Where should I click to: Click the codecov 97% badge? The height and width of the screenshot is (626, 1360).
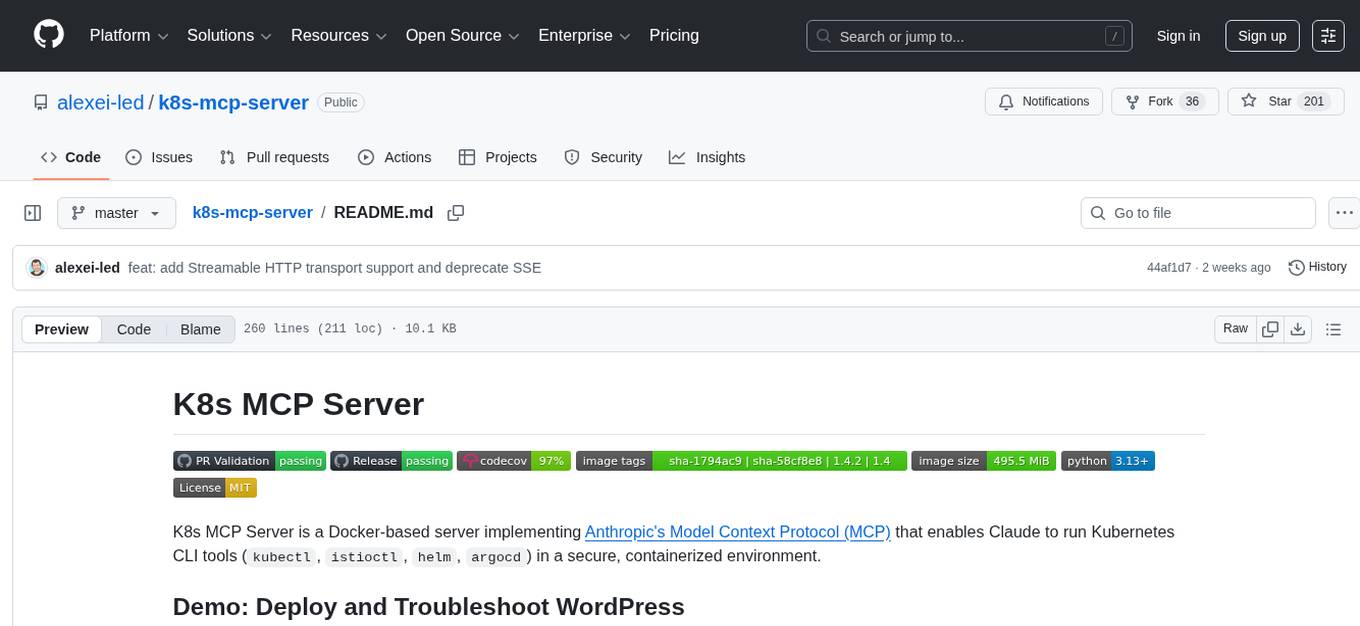coord(514,460)
